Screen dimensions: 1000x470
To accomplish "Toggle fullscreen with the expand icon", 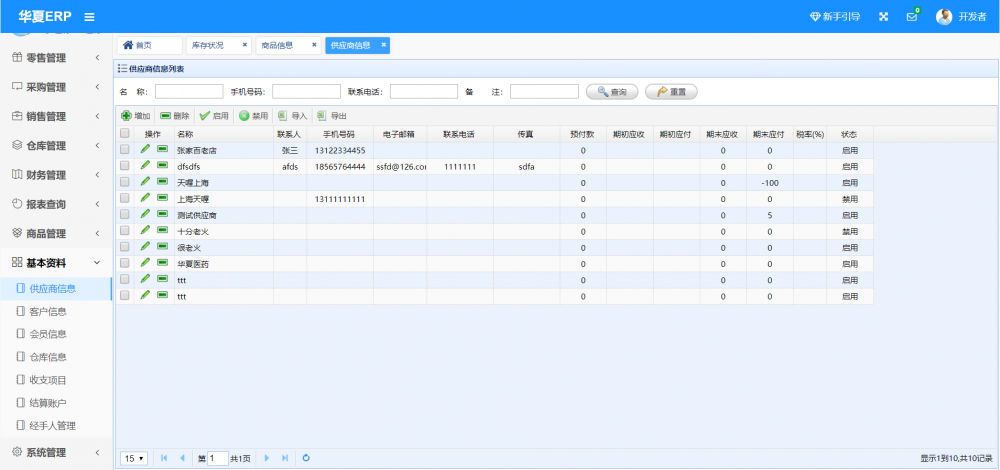I will (883, 17).
